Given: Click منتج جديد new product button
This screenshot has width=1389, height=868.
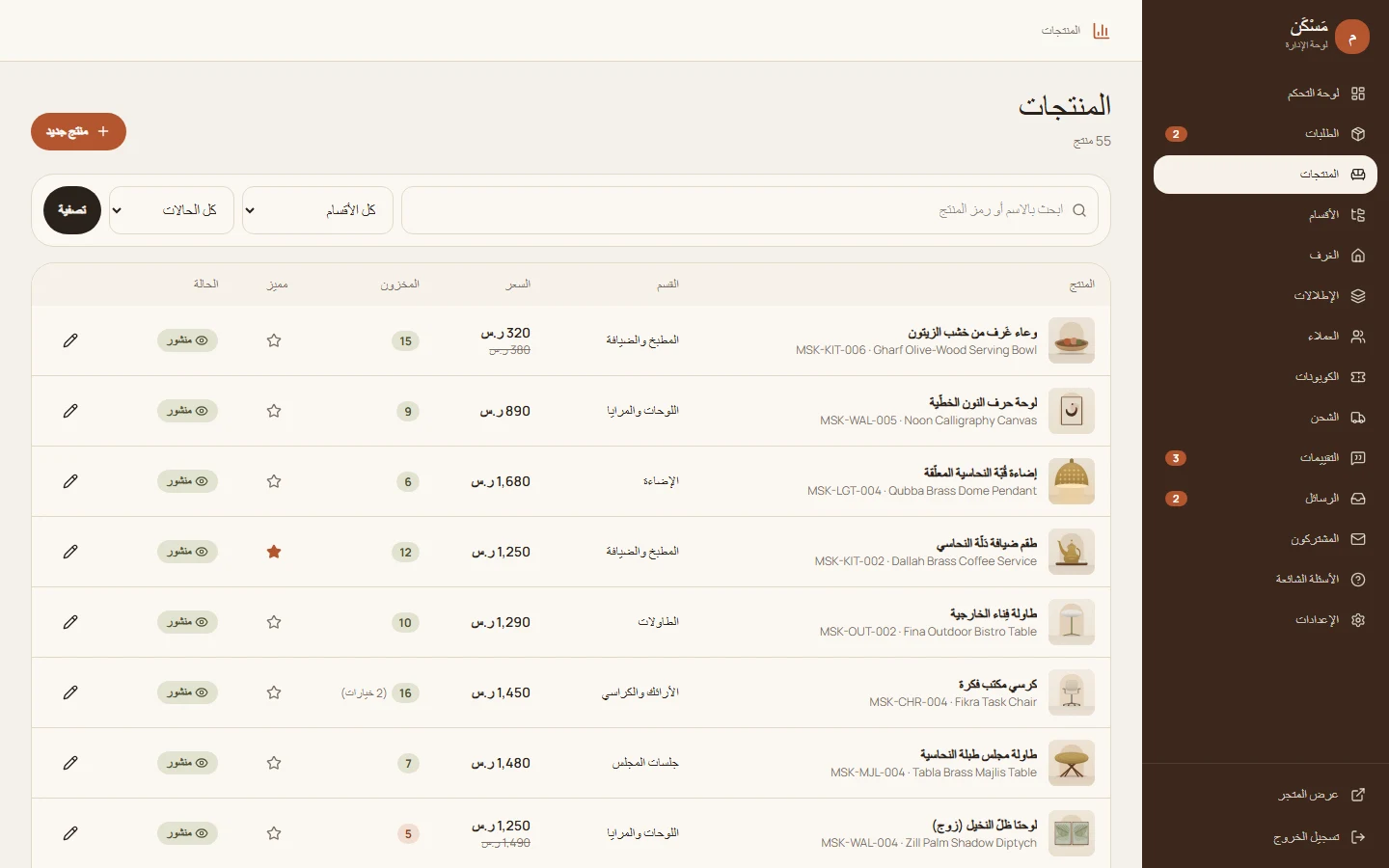Looking at the screenshot, I should click(78, 131).
